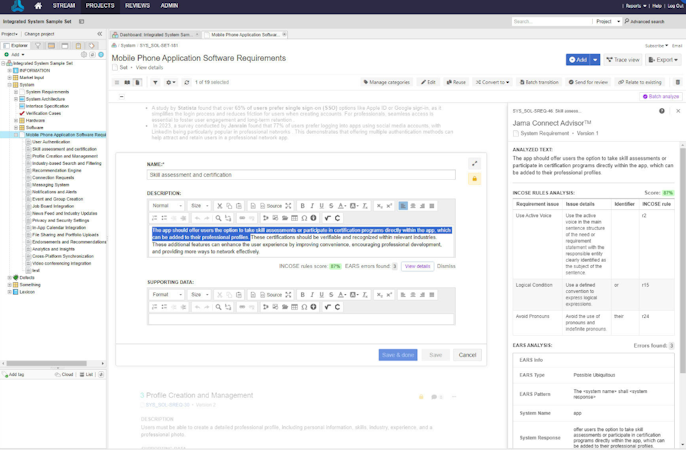This screenshot has height=450, width=686.
Task: Insert a table in the Description editor
Action: [x=294, y=218]
